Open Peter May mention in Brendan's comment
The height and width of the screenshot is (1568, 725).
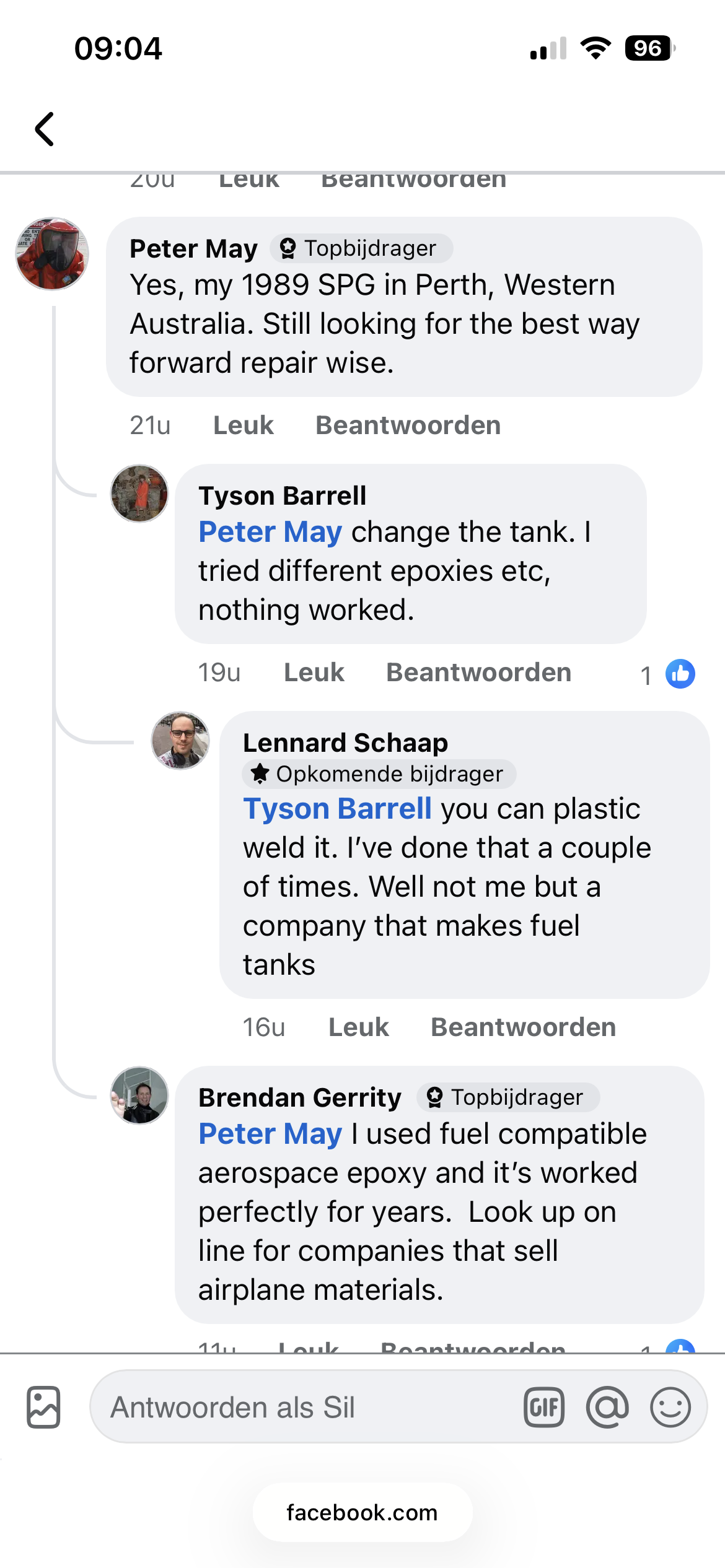pyautogui.click(x=270, y=1134)
